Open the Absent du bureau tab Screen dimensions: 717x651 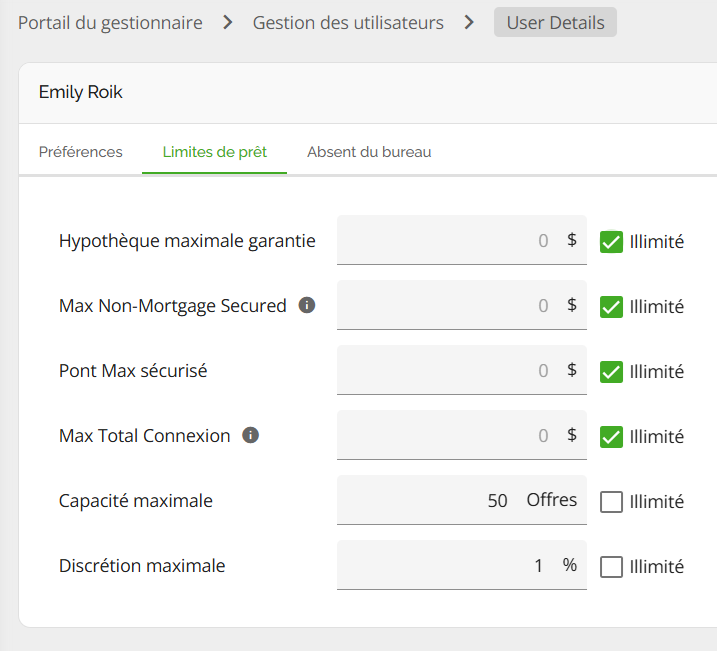[x=369, y=152]
